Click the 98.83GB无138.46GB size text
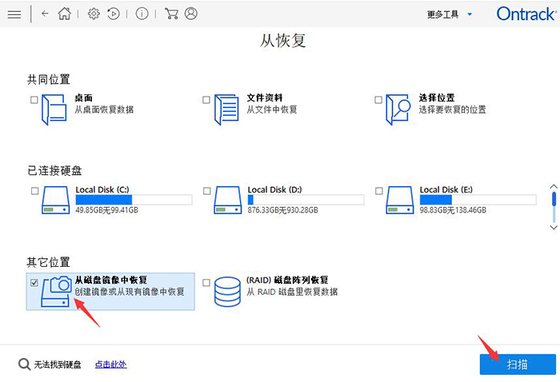 click(x=453, y=210)
